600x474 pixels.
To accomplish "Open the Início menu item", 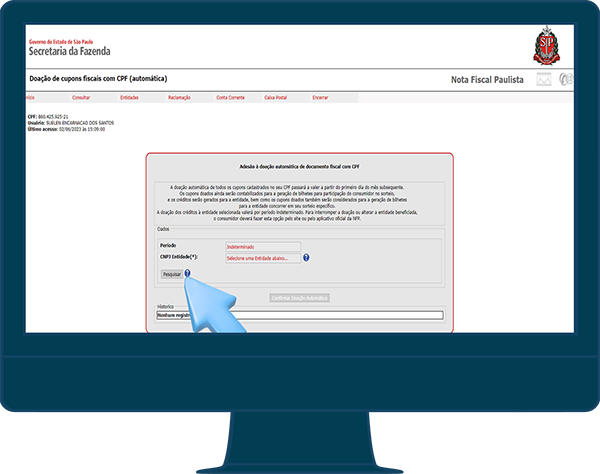I will (x=30, y=97).
